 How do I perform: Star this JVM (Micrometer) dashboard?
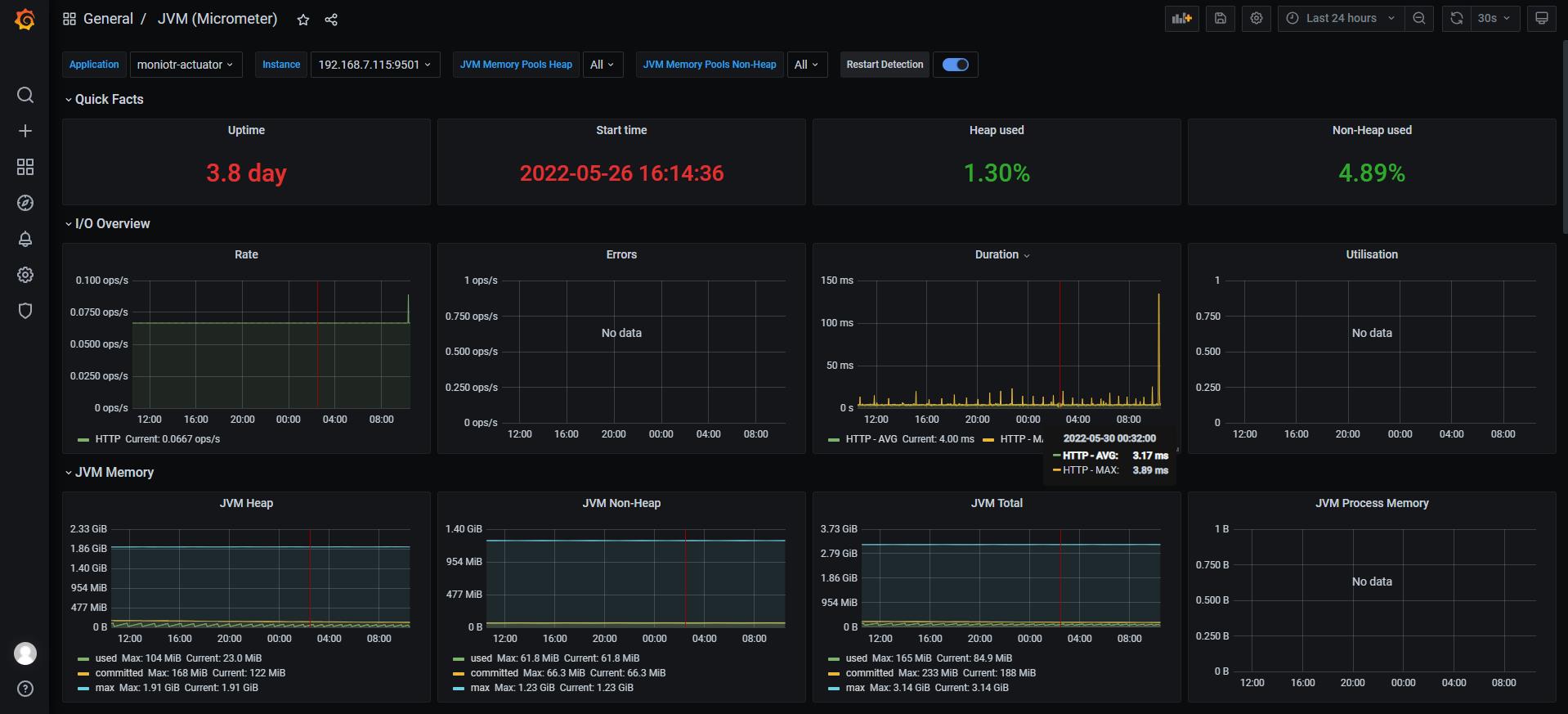(x=303, y=20)
